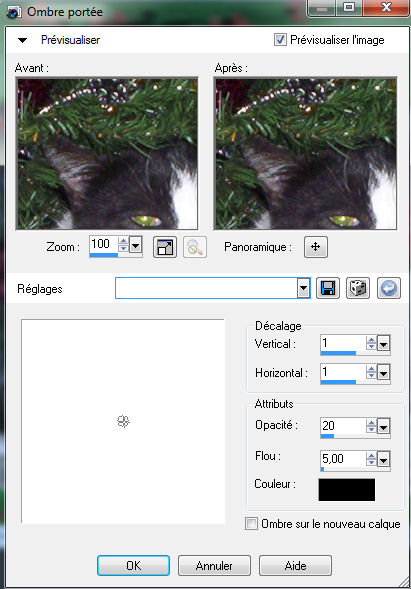Increase the Vertical offset spinner up arrow

point(371,340)
